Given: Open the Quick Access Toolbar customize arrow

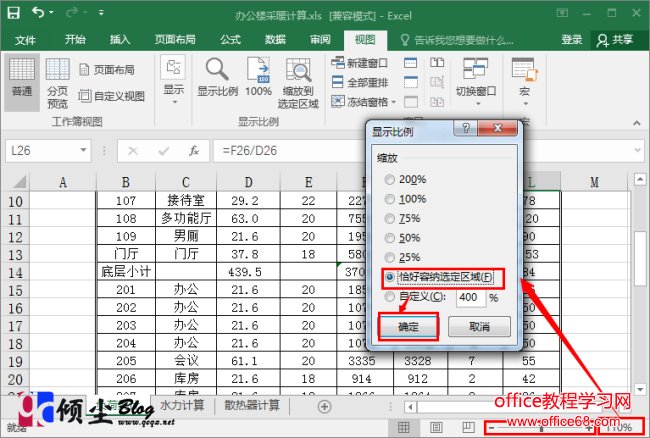Looking at the screenshot, I should click(x=101, y=13).
